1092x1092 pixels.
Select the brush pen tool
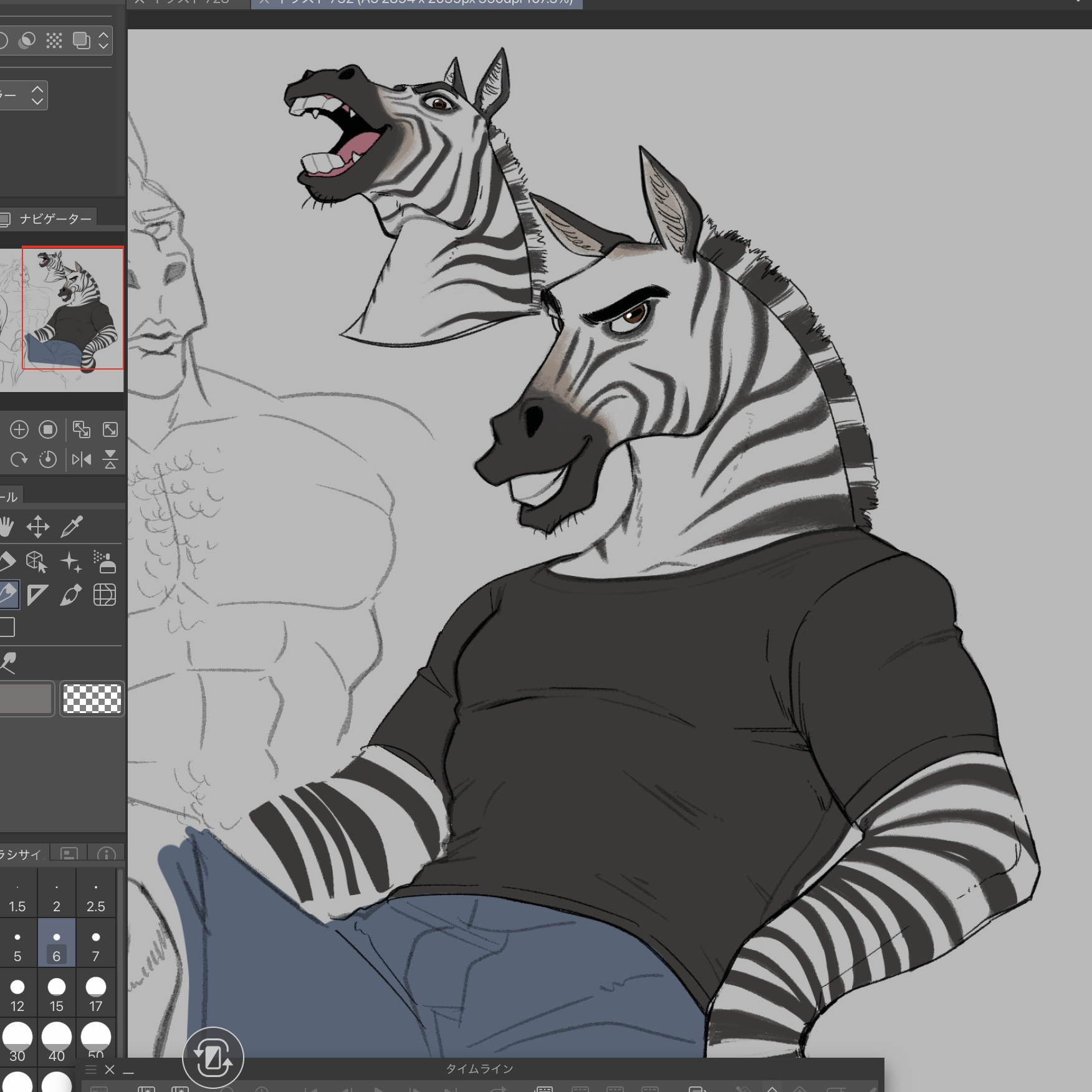(x=70, y=595)
